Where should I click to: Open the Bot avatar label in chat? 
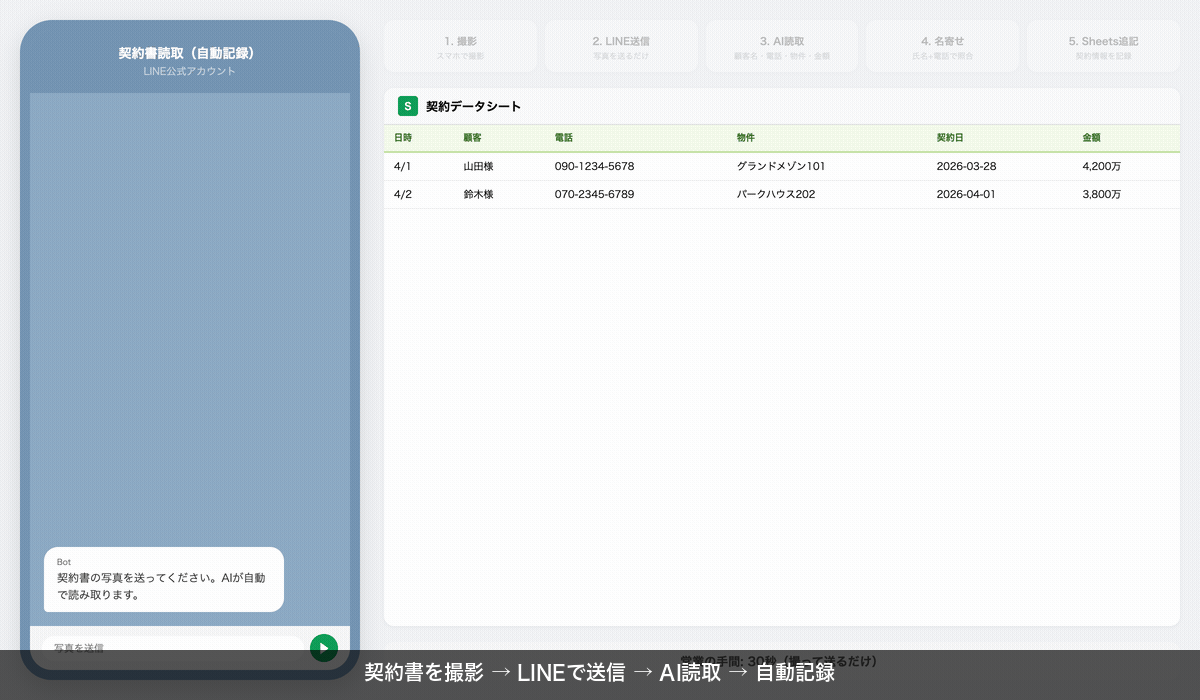point(63,562)
